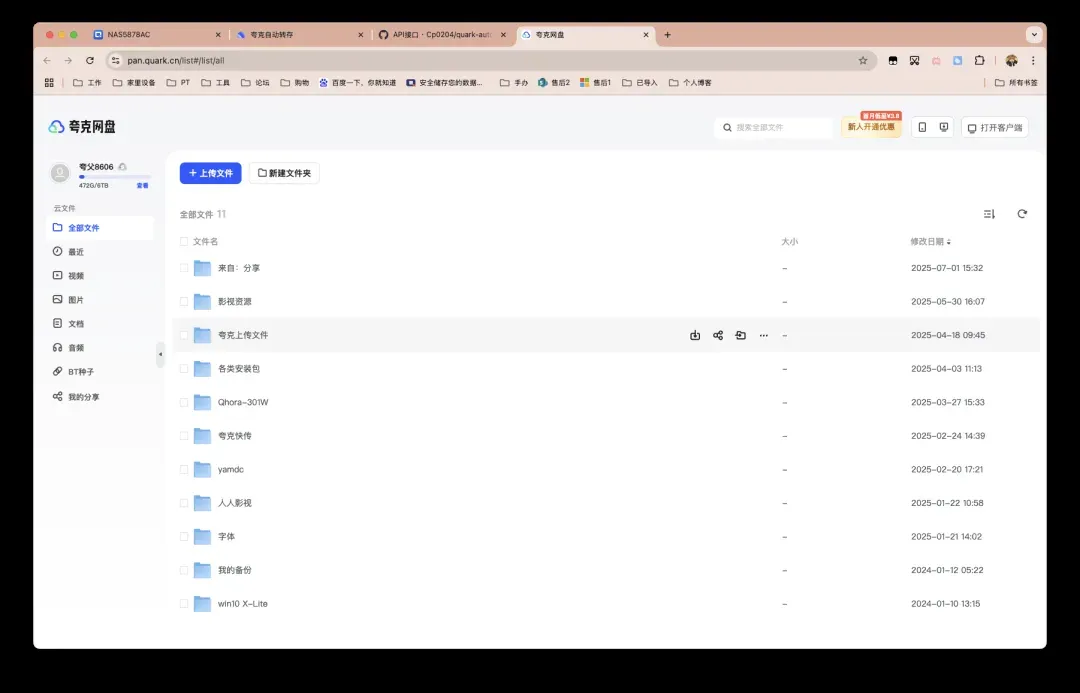
Task: Click the storage usage bar 472G/6TB
Action: (114, 177)
